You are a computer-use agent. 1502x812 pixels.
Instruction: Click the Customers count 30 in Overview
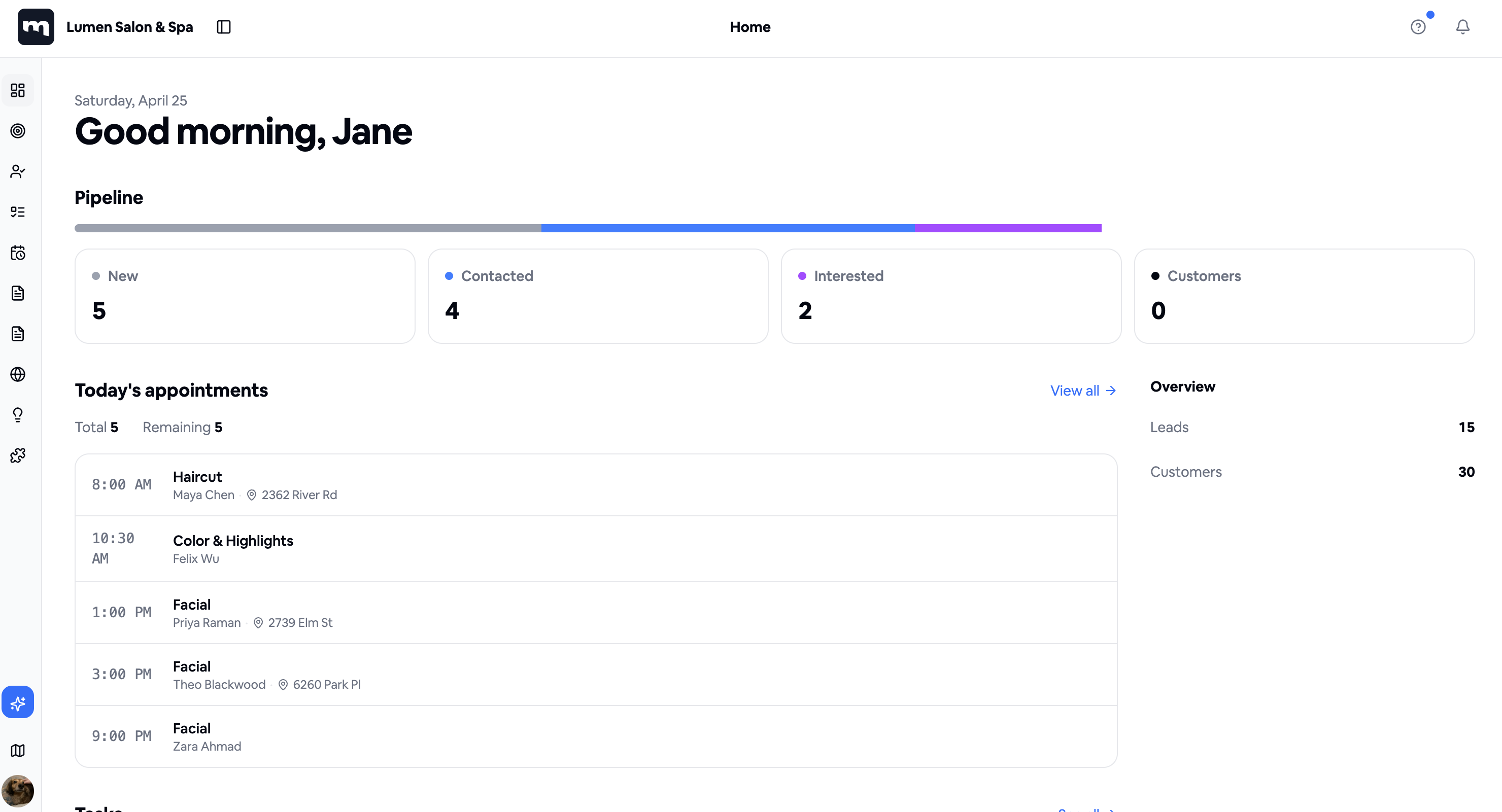point(1466,472)
